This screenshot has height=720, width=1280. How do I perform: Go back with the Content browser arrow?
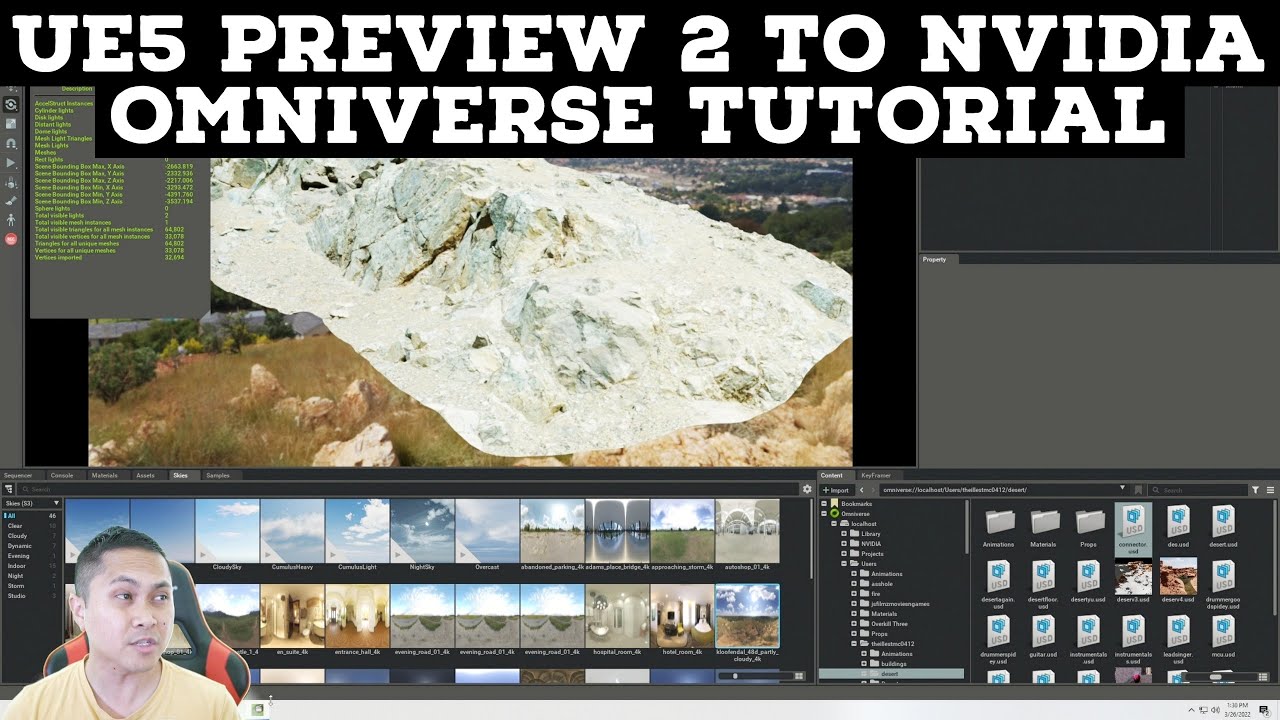click(x=862, y=490)
